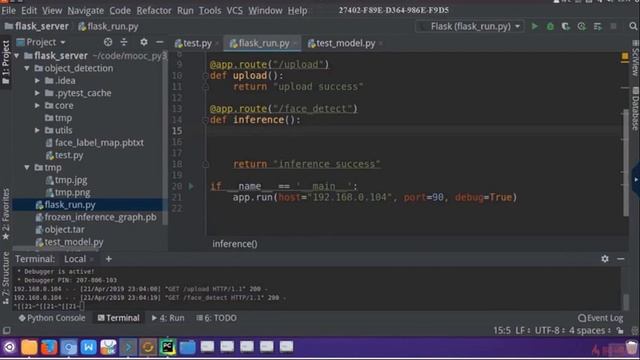Open the trash icon in taskbar

click(632, 348)
